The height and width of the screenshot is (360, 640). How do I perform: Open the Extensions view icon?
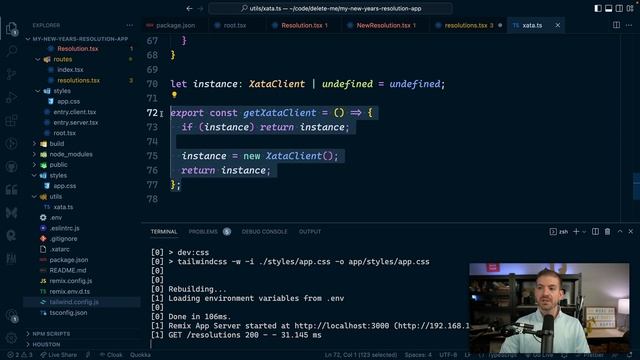11,120
